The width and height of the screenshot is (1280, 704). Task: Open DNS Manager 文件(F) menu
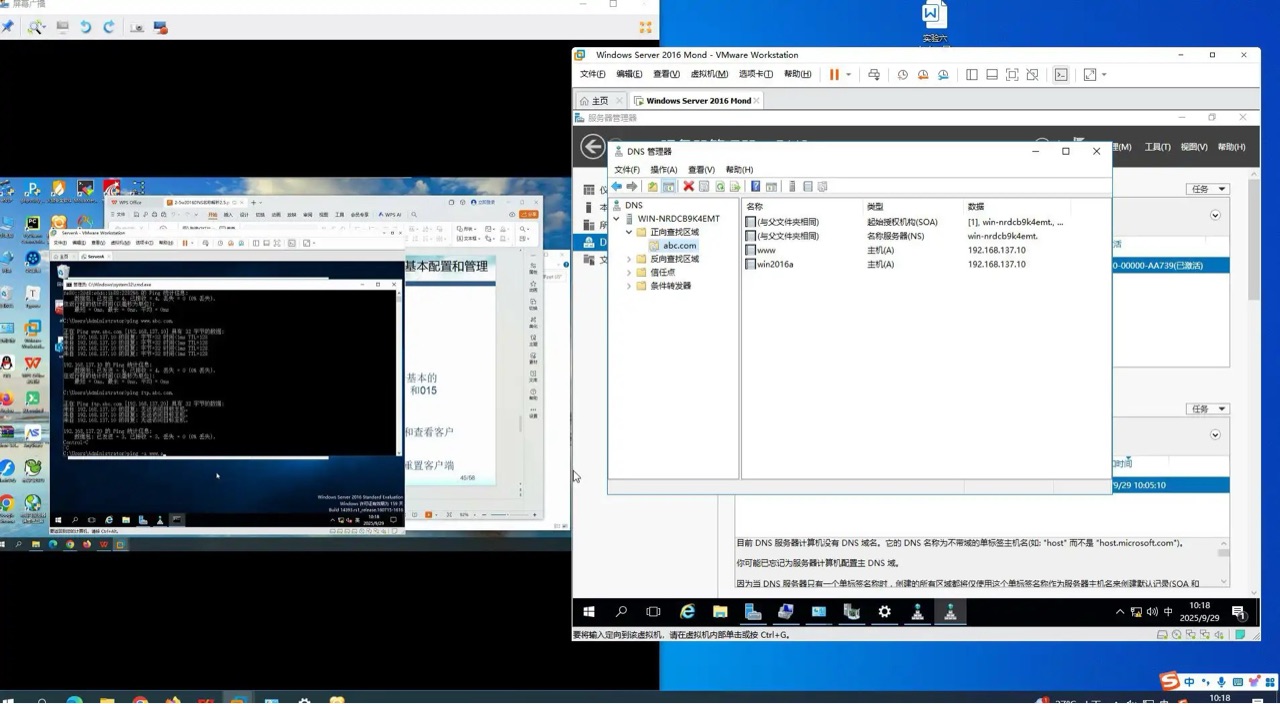point(626,170)
